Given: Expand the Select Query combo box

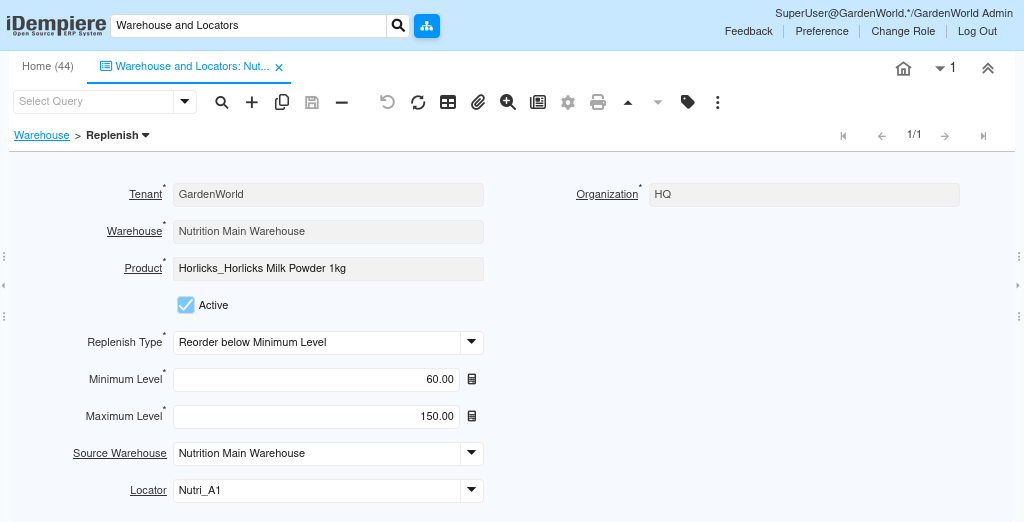Looking at the screenshot, I should pyautogui.click(x=185, y=101).
